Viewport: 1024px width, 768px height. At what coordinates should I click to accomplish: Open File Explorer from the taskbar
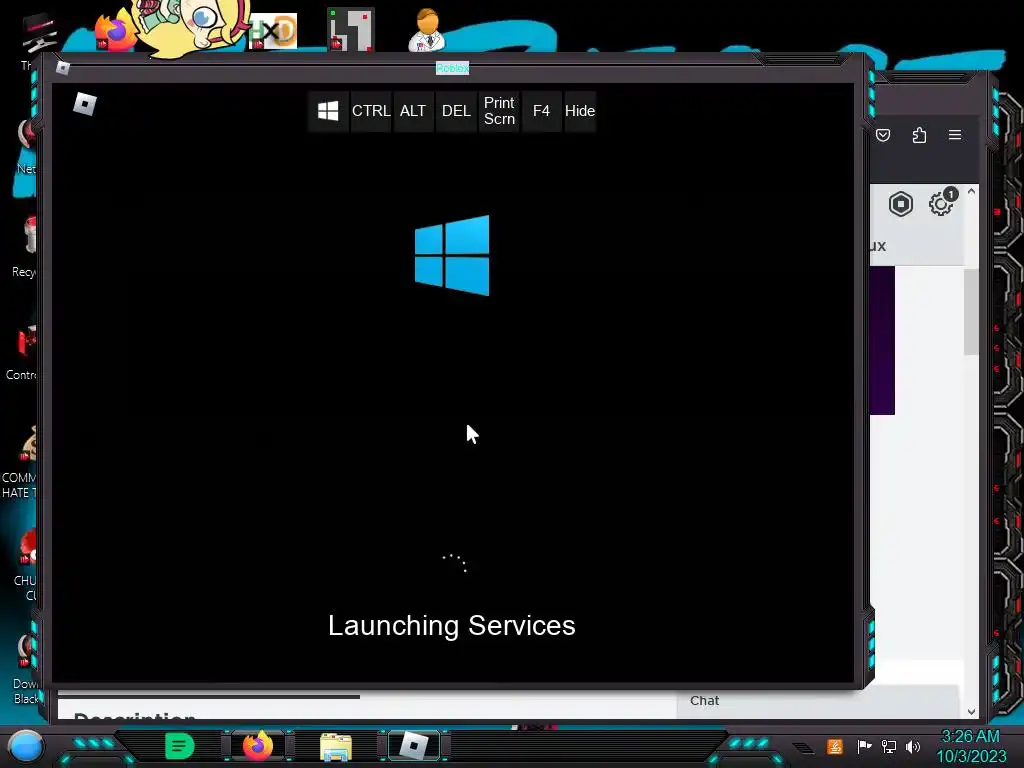[336, 746]
